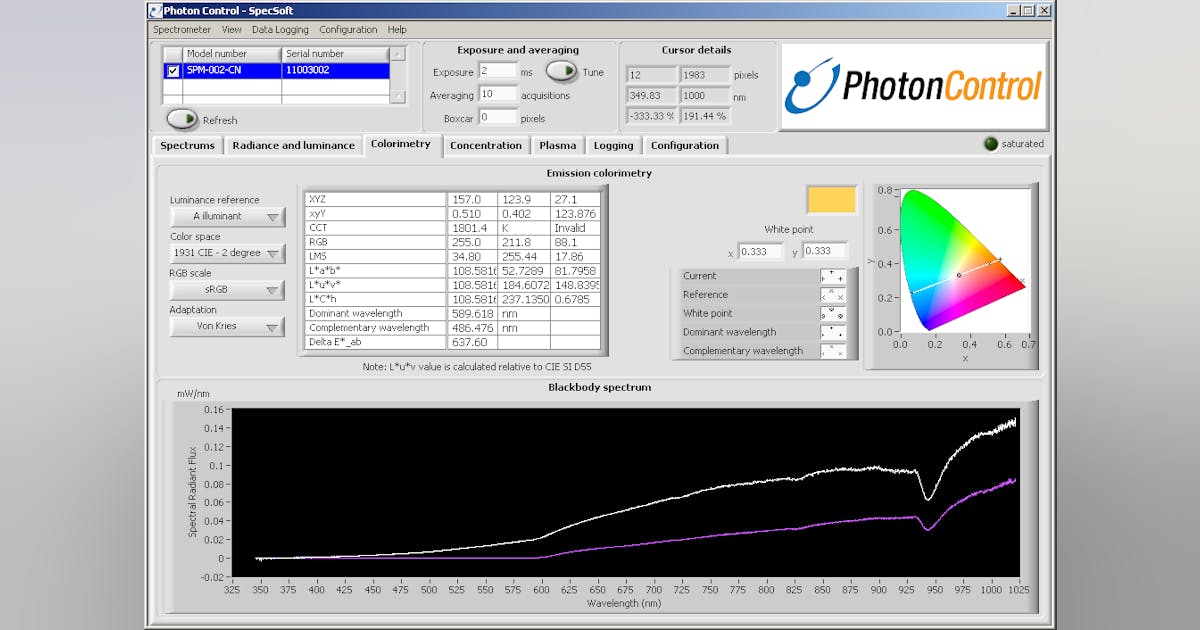Click the SpecSoft title bar application icon
Viewport: 1200px width, 630px height.
[155, 10]
